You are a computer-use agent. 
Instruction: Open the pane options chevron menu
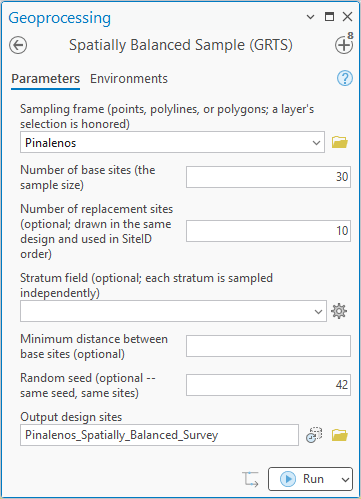point(310,17)
